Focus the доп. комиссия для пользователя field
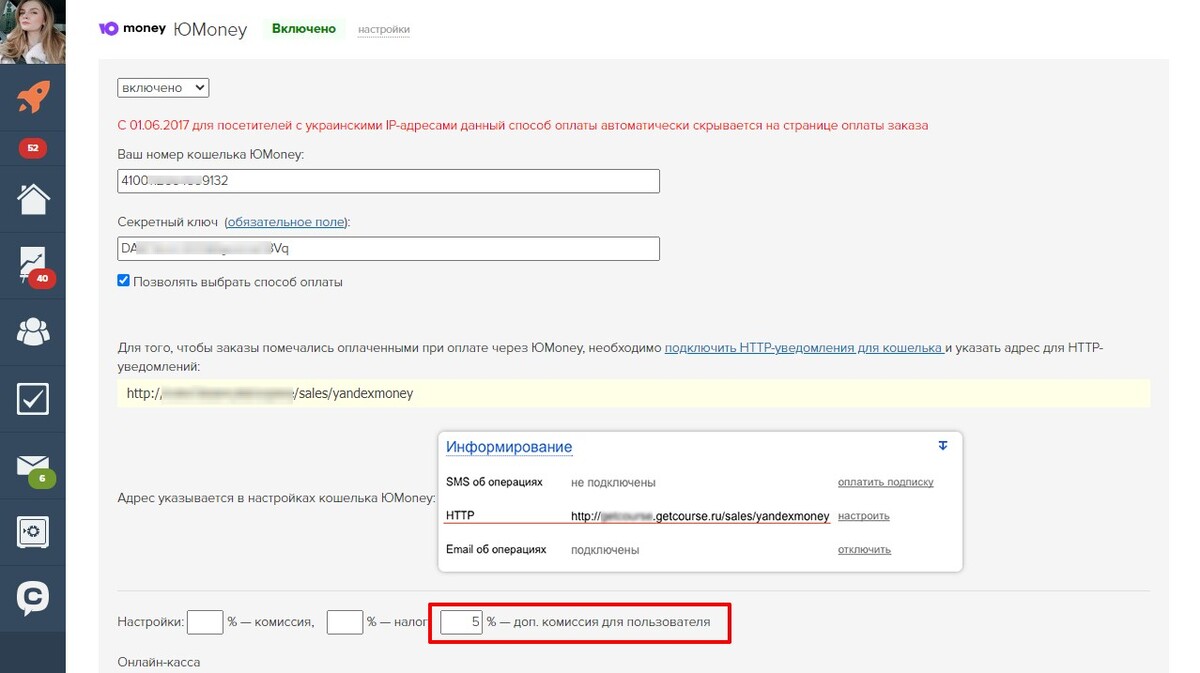Screen dimensions: 1200x673 [463, 622]
